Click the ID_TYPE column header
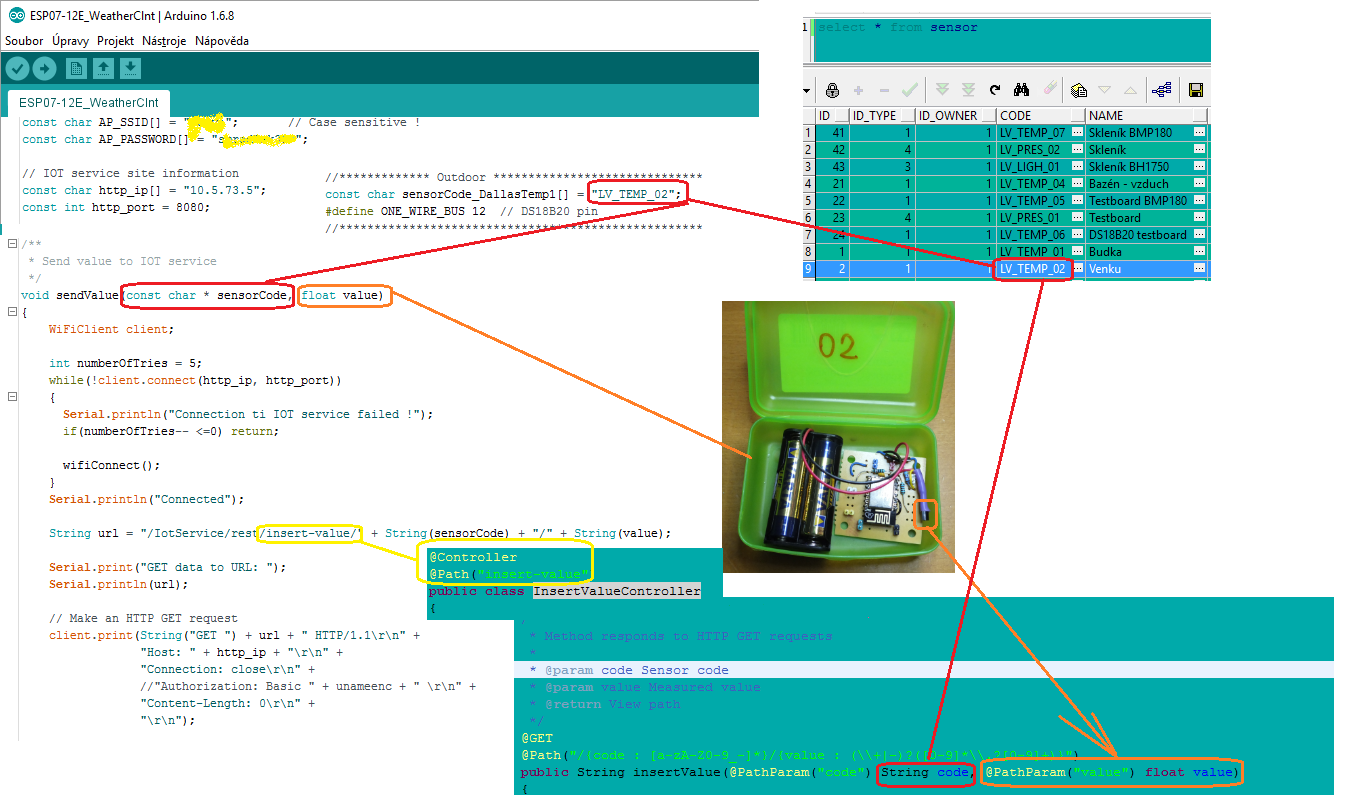The image size is (1345, 812). click(882, 115)
